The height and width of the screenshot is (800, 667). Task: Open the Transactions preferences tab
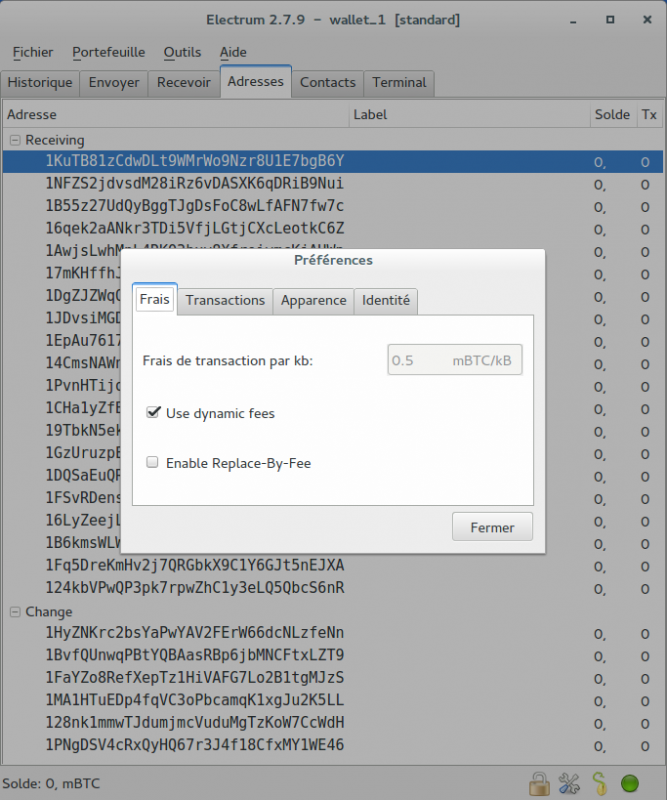click(225, 301)
